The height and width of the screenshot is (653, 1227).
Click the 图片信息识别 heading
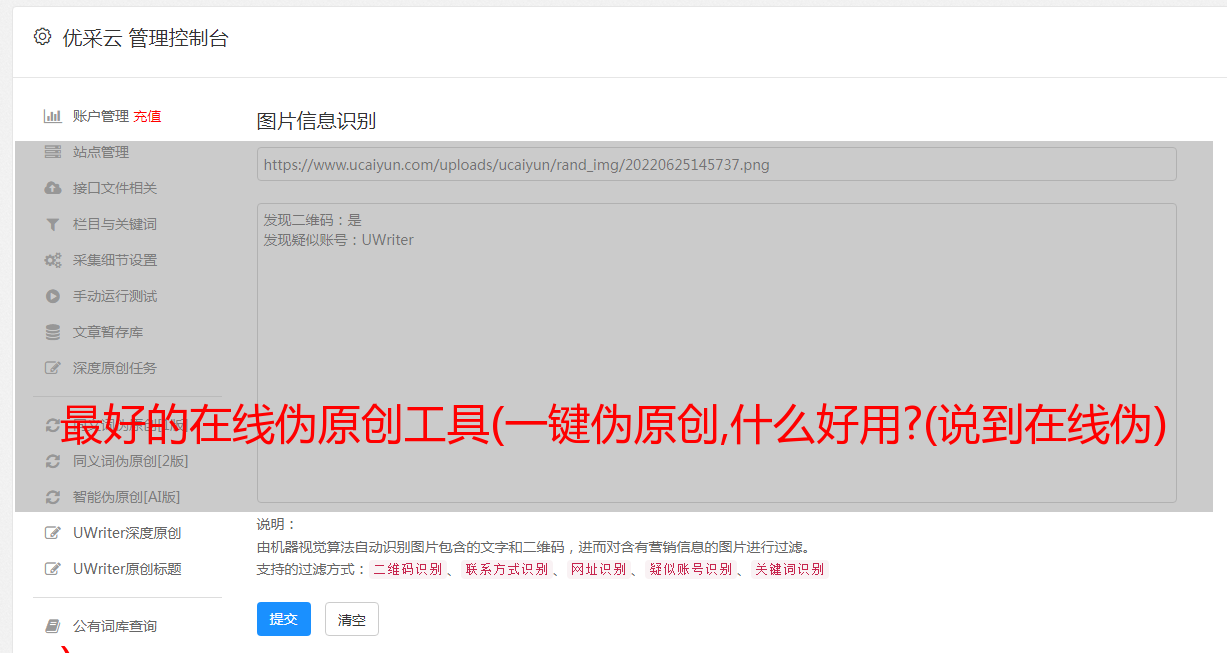(x=316, y=121)
